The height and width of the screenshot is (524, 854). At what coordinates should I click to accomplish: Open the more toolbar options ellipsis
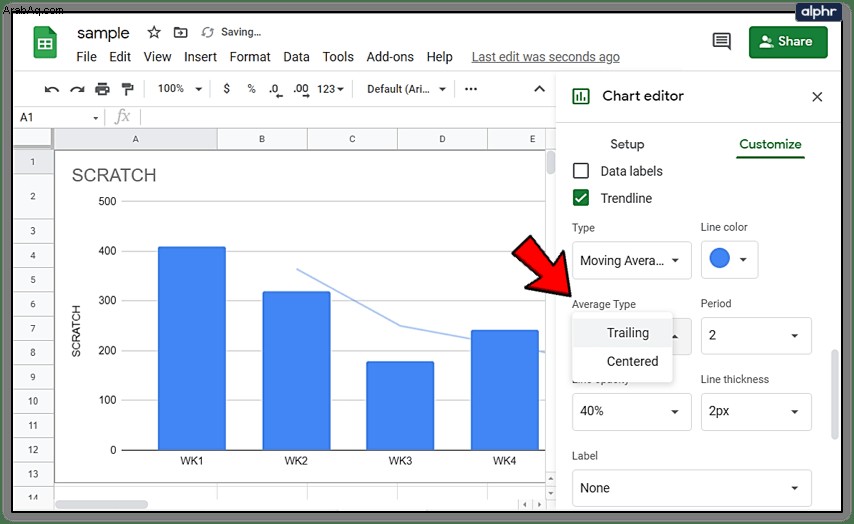click(x=471, y=89)
